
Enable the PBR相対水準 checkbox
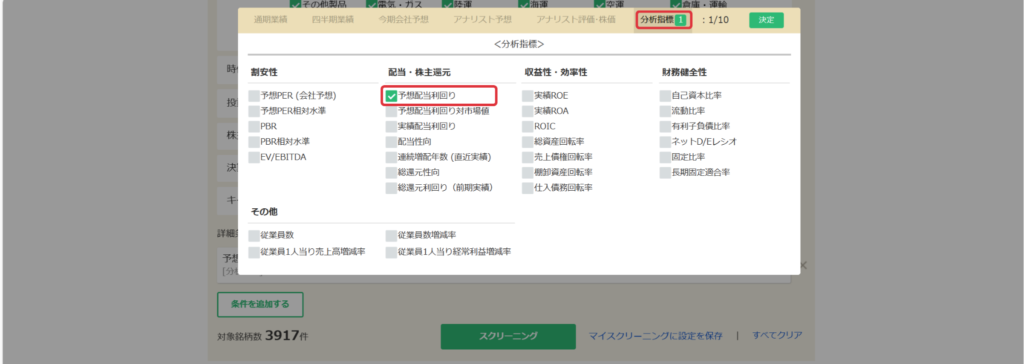(x=254, y=142)
